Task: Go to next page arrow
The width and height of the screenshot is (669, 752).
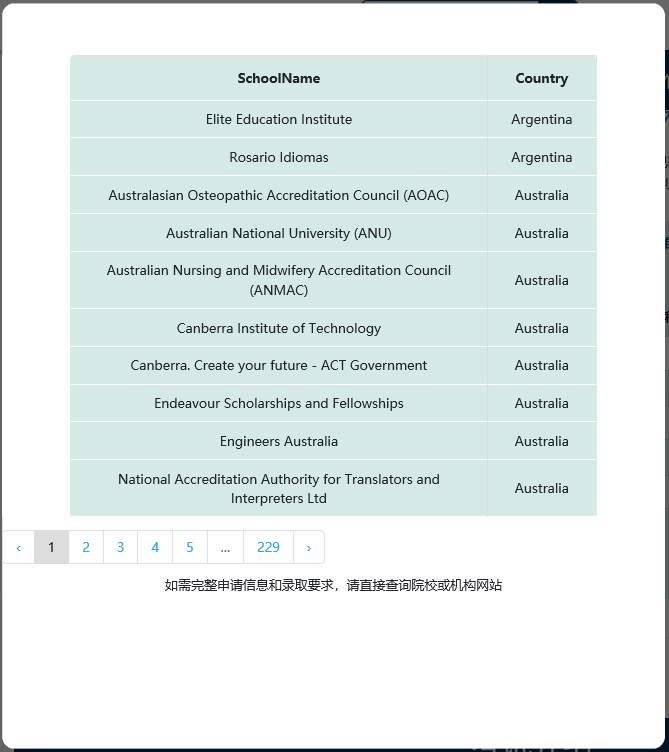Action: [309, 547]
